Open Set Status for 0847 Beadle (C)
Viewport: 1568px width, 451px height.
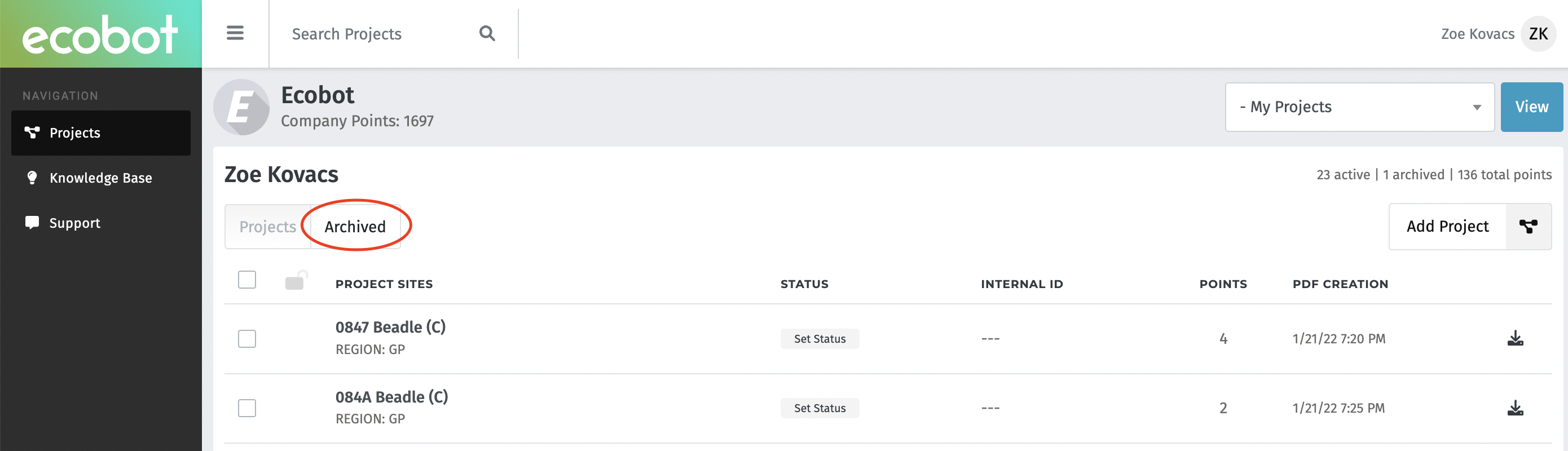point(820,339)
